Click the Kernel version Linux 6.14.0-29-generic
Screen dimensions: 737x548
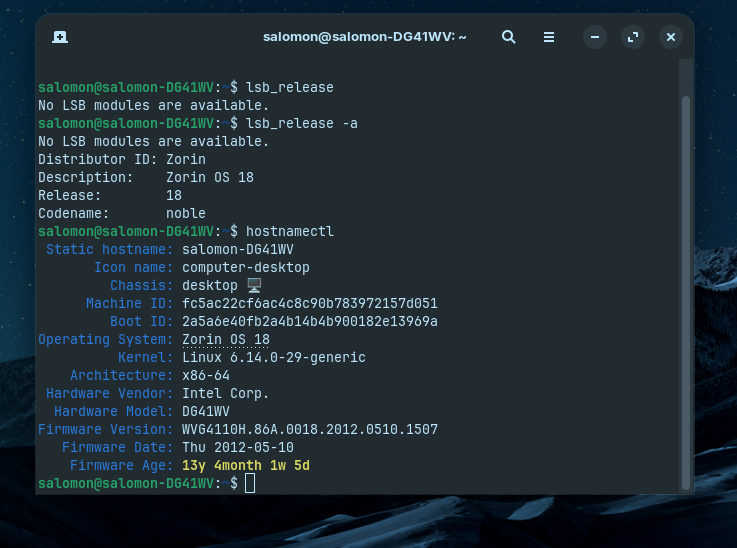(x=274, y=357)
